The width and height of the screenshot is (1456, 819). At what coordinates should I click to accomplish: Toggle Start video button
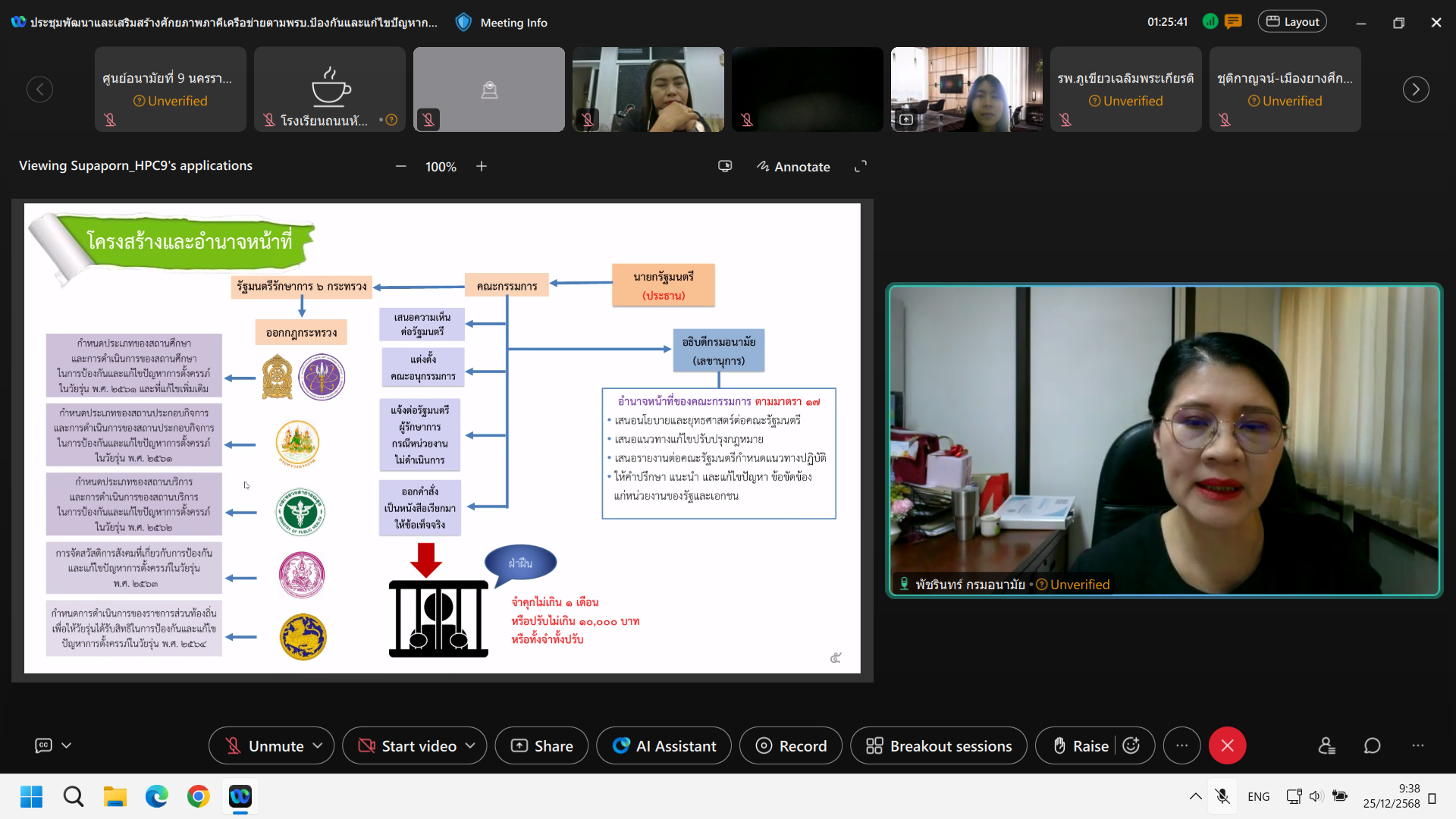[407, 745]
